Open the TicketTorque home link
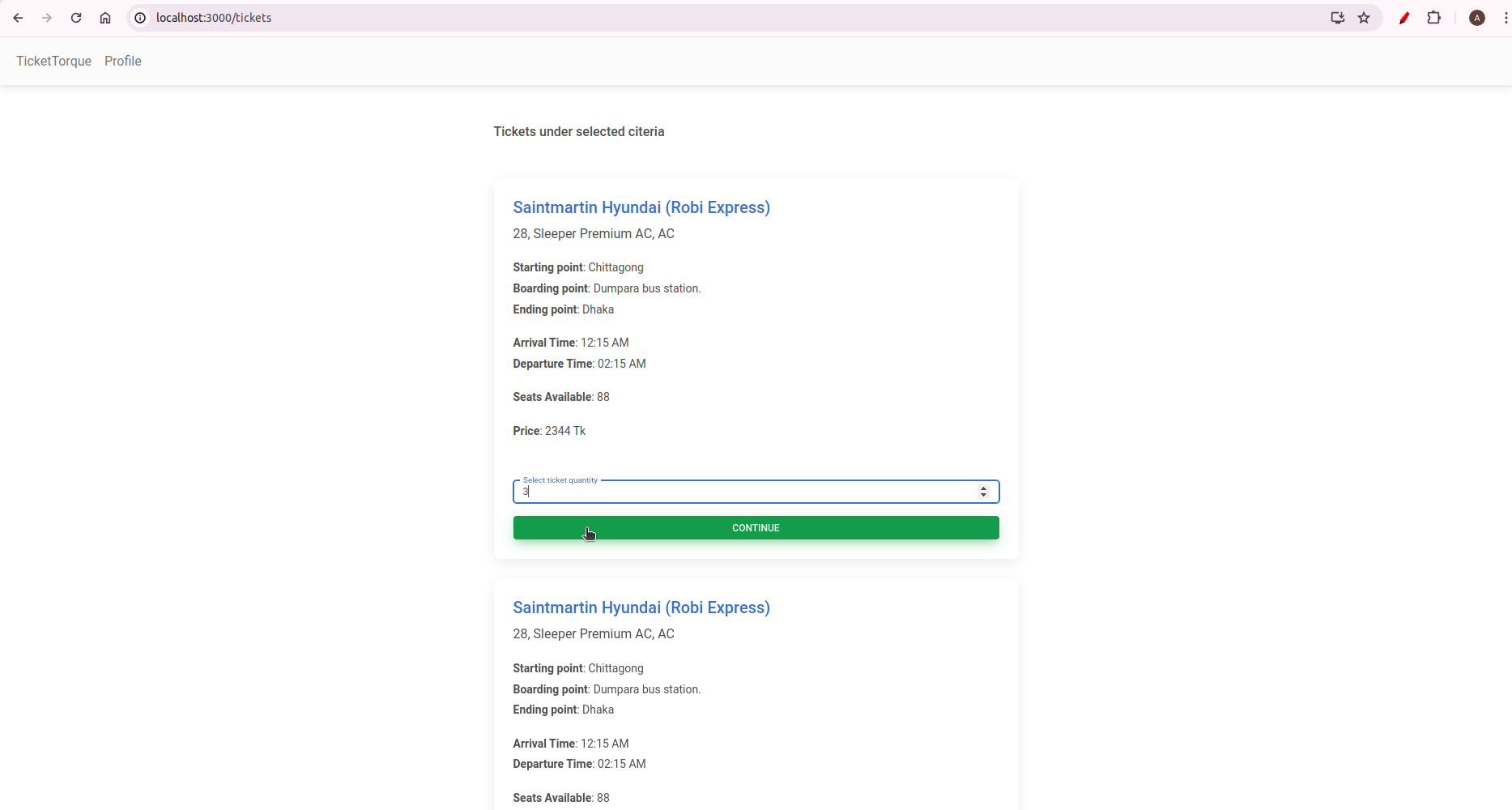1512x810 pixels. pyautogui.click(x=54, y=61)
